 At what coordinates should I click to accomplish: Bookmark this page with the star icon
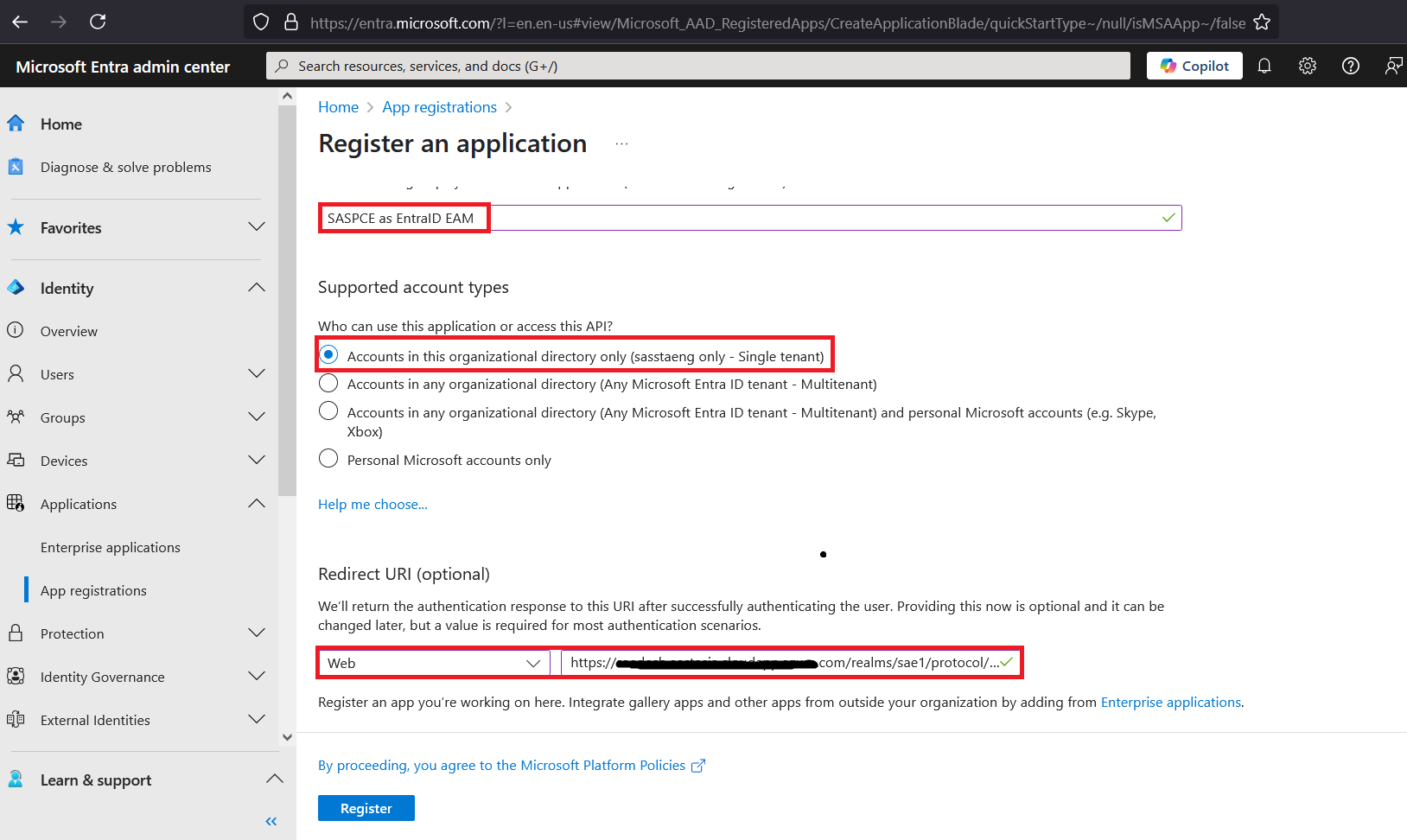[1262, 22]
